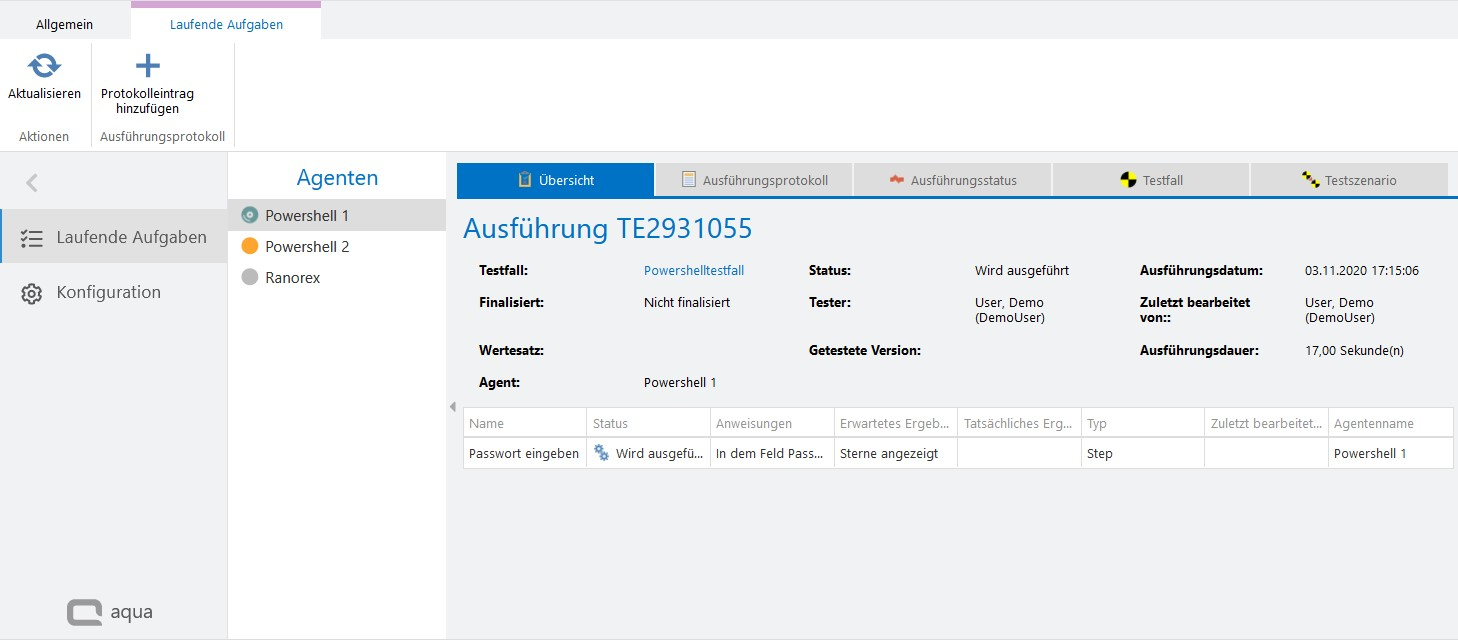Click the orange Powershell 2 status icon
The image size is (1458, 640).
250,246
